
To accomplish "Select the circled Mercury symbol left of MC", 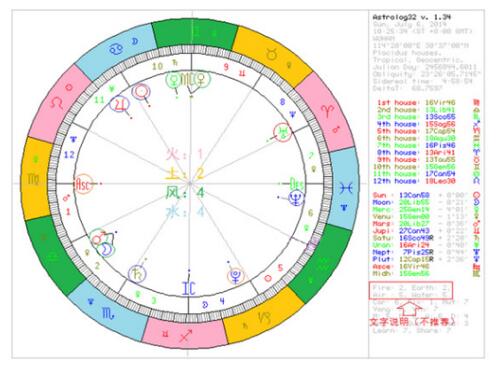I will point(173,79).
